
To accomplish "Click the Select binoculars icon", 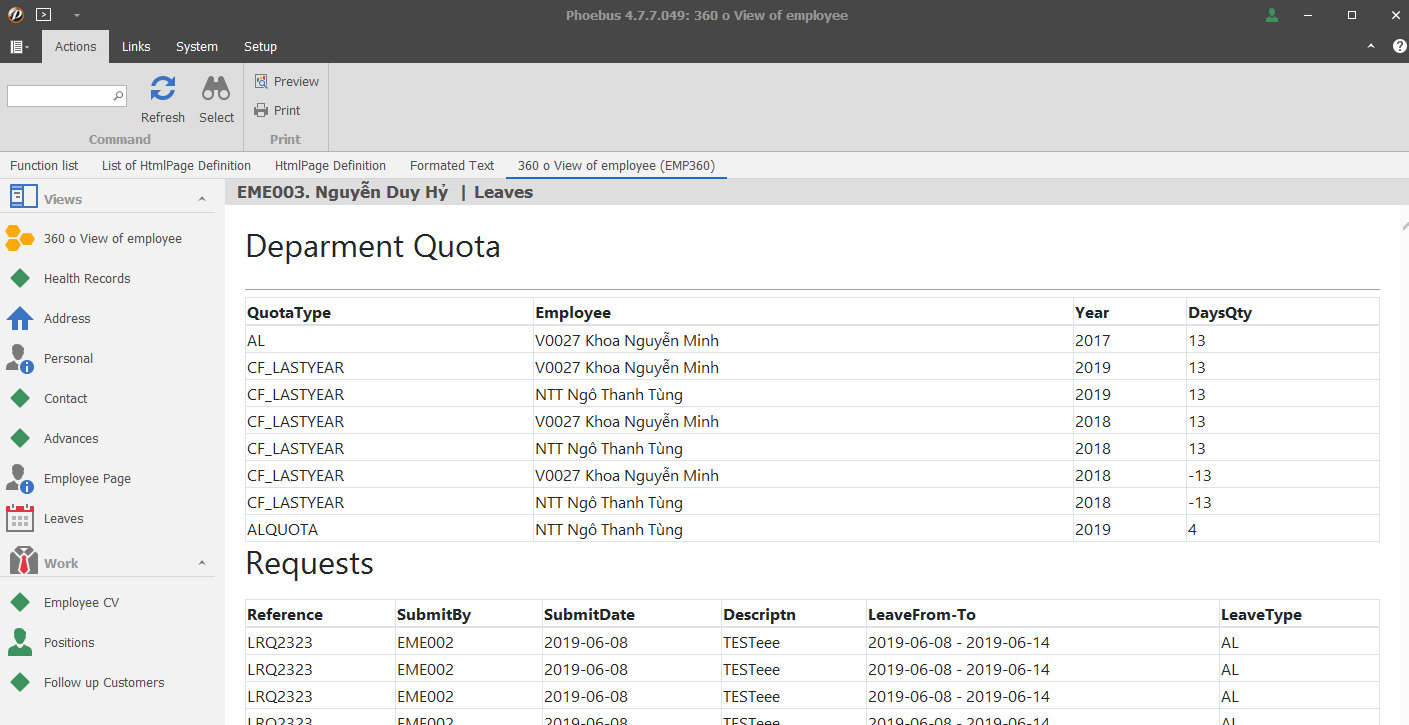I will tap(216, 89).
